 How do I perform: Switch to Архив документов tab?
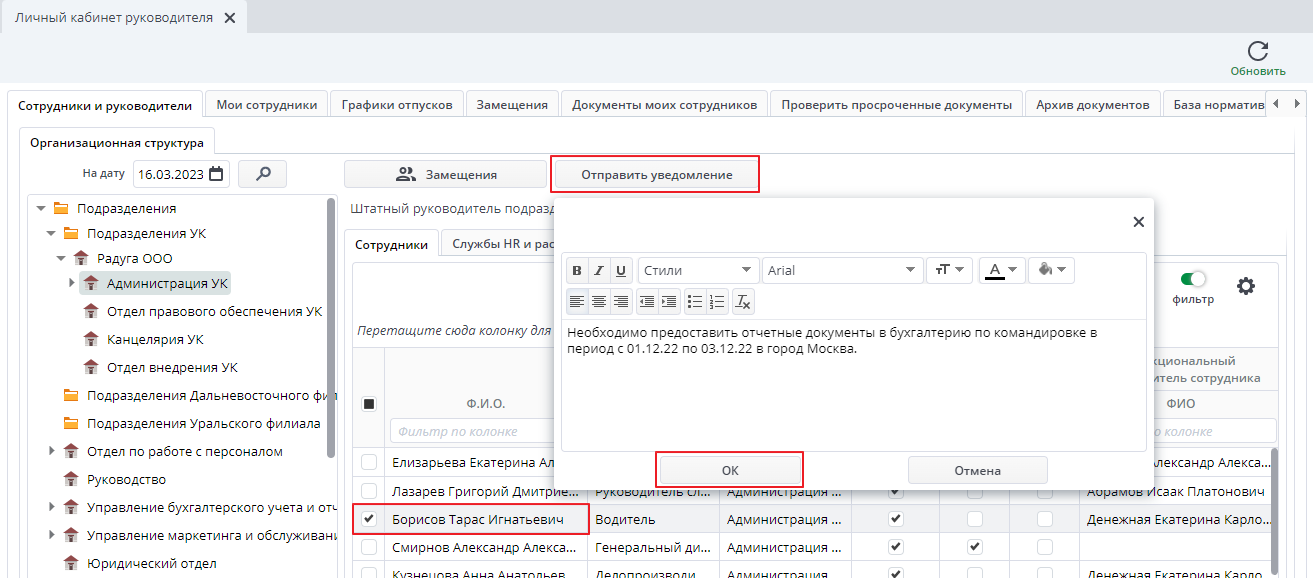[x=1093, y=105]
